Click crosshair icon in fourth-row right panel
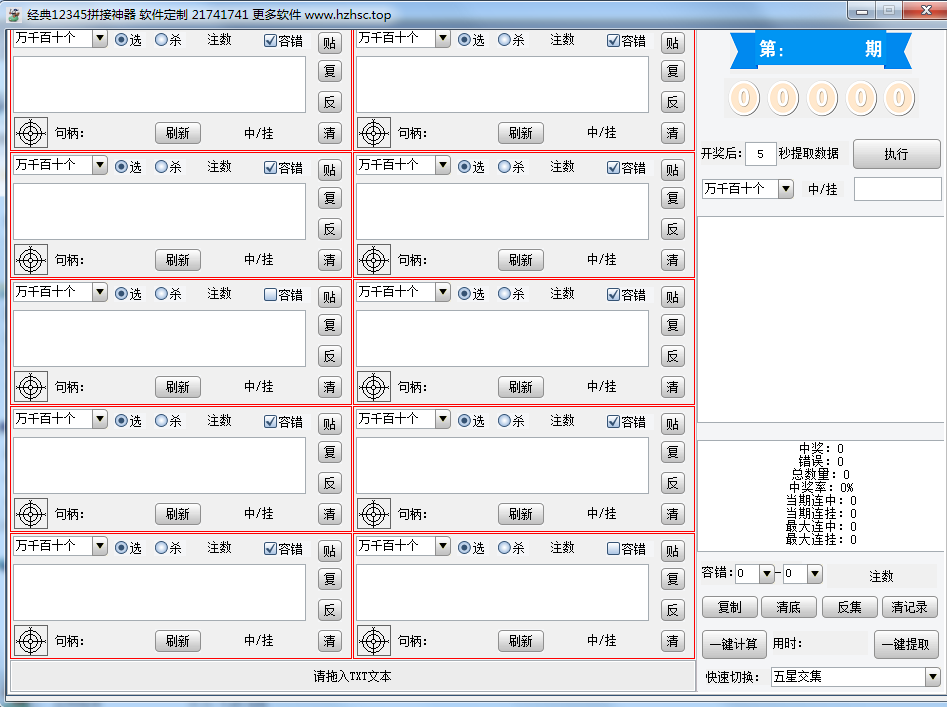Viewport: 947px width, 707px height. pos(374,514)
